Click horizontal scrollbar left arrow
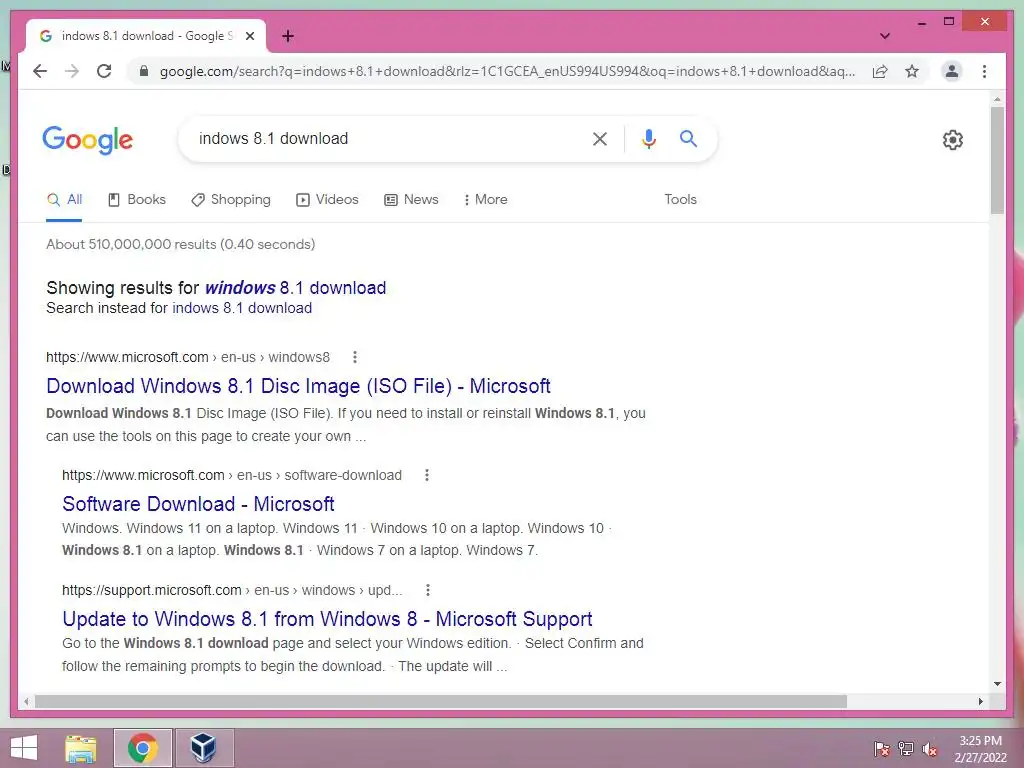 (26, 701)
